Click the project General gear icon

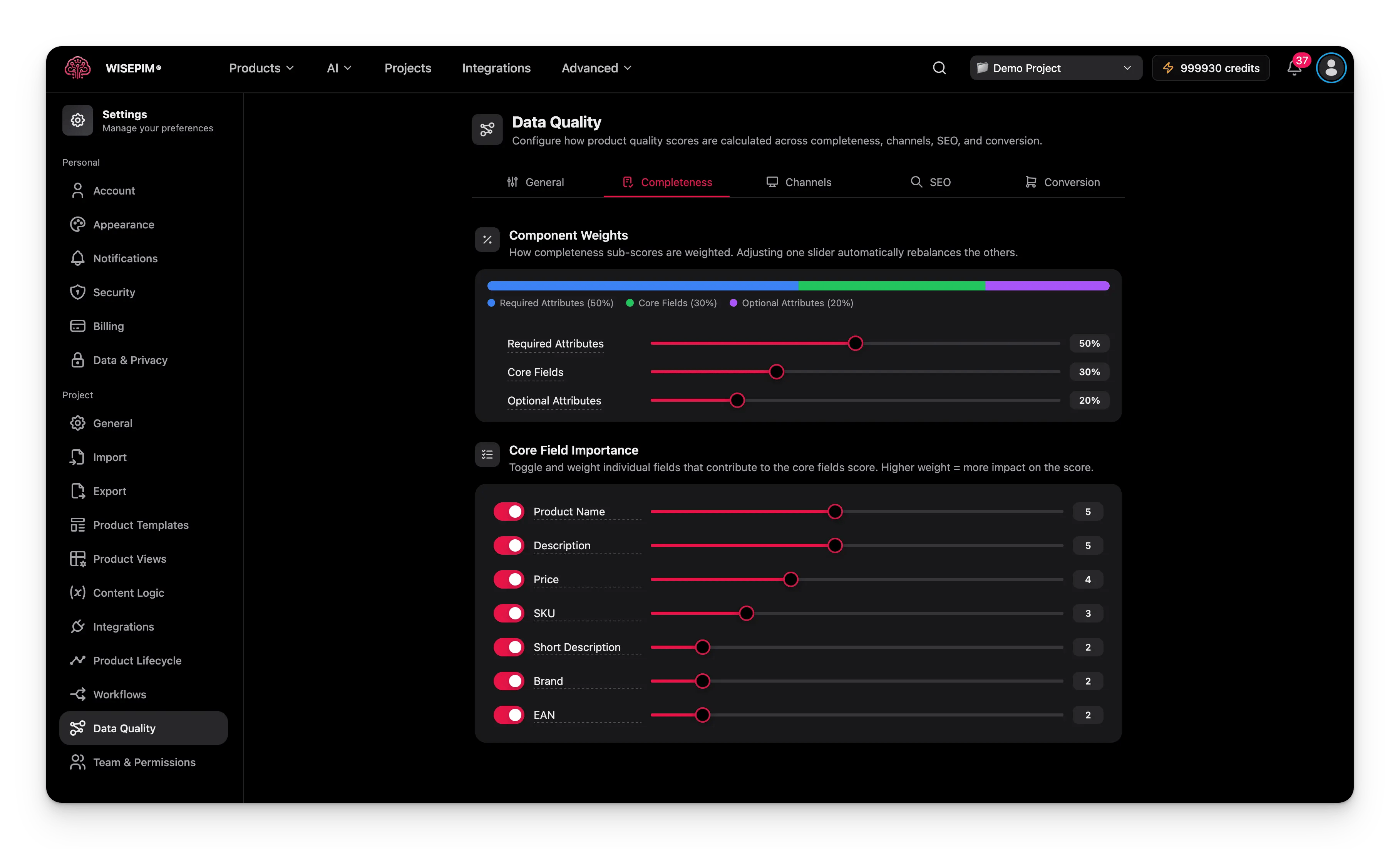pyautogui.click(x=77, y=423)
